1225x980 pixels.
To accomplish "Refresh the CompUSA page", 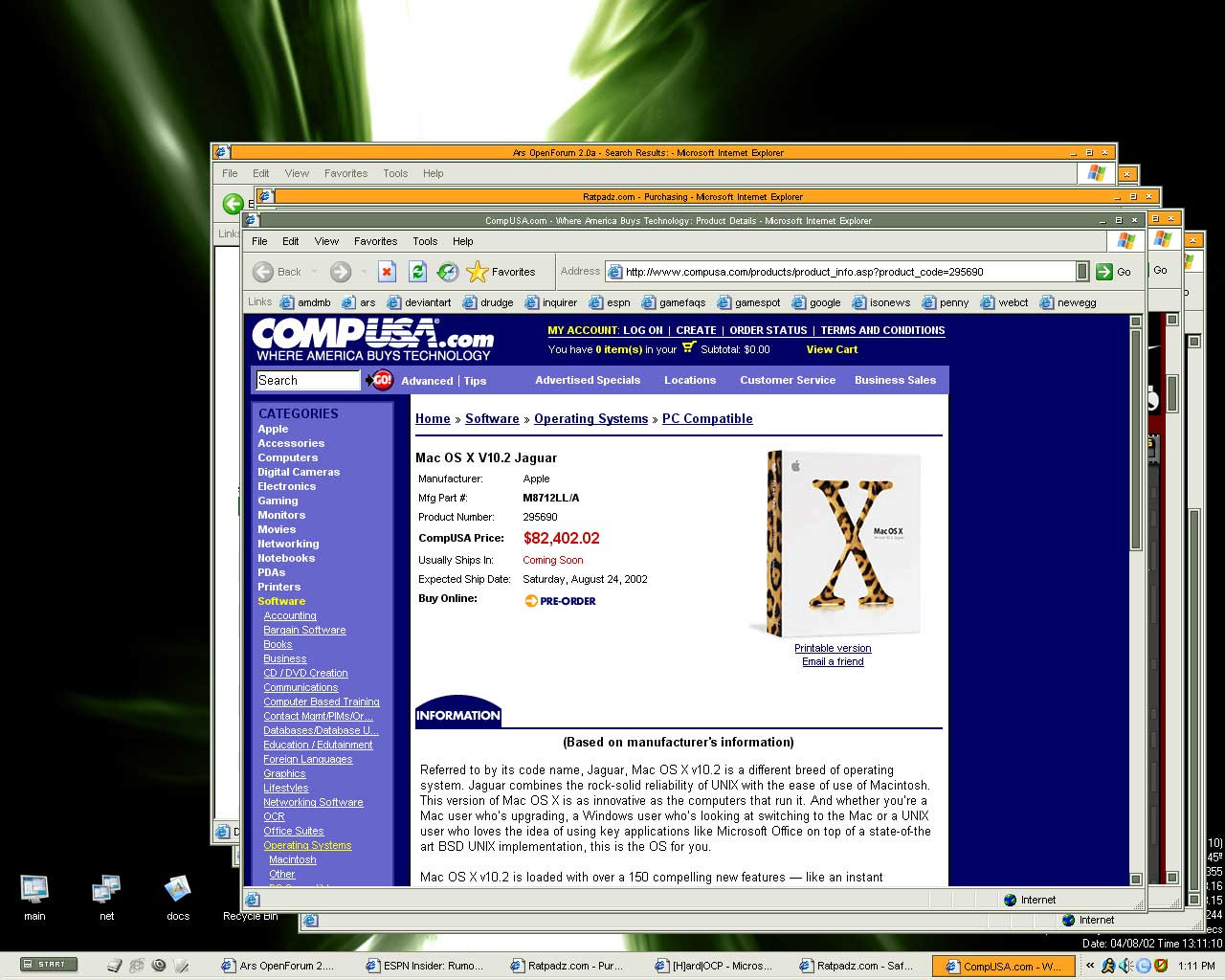I will tap(417, 272).
